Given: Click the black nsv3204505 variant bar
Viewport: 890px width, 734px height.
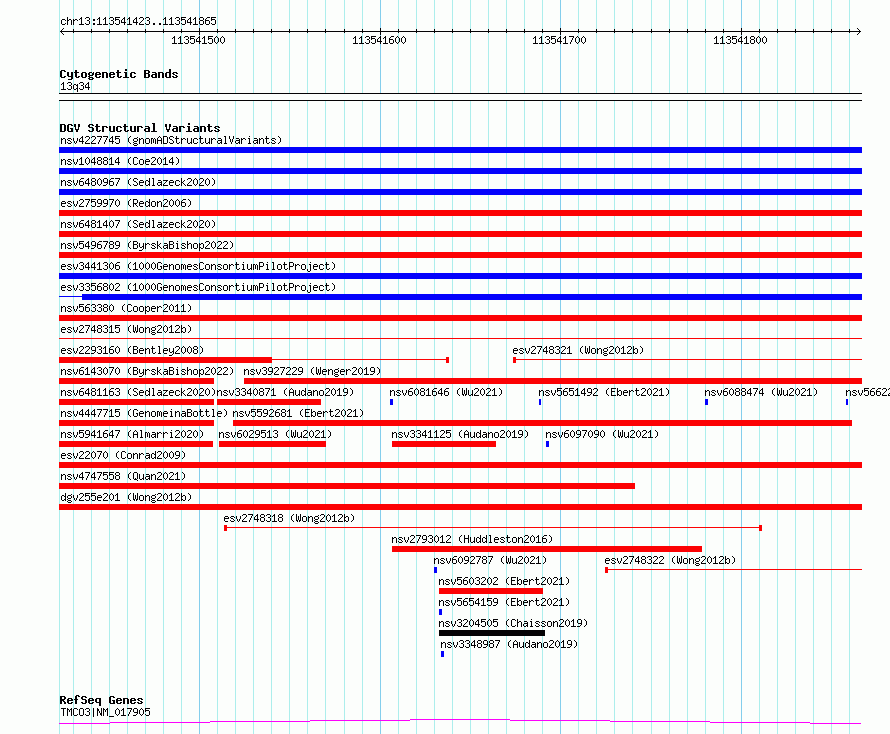Looking at the screenshot, I should [492, 633].
